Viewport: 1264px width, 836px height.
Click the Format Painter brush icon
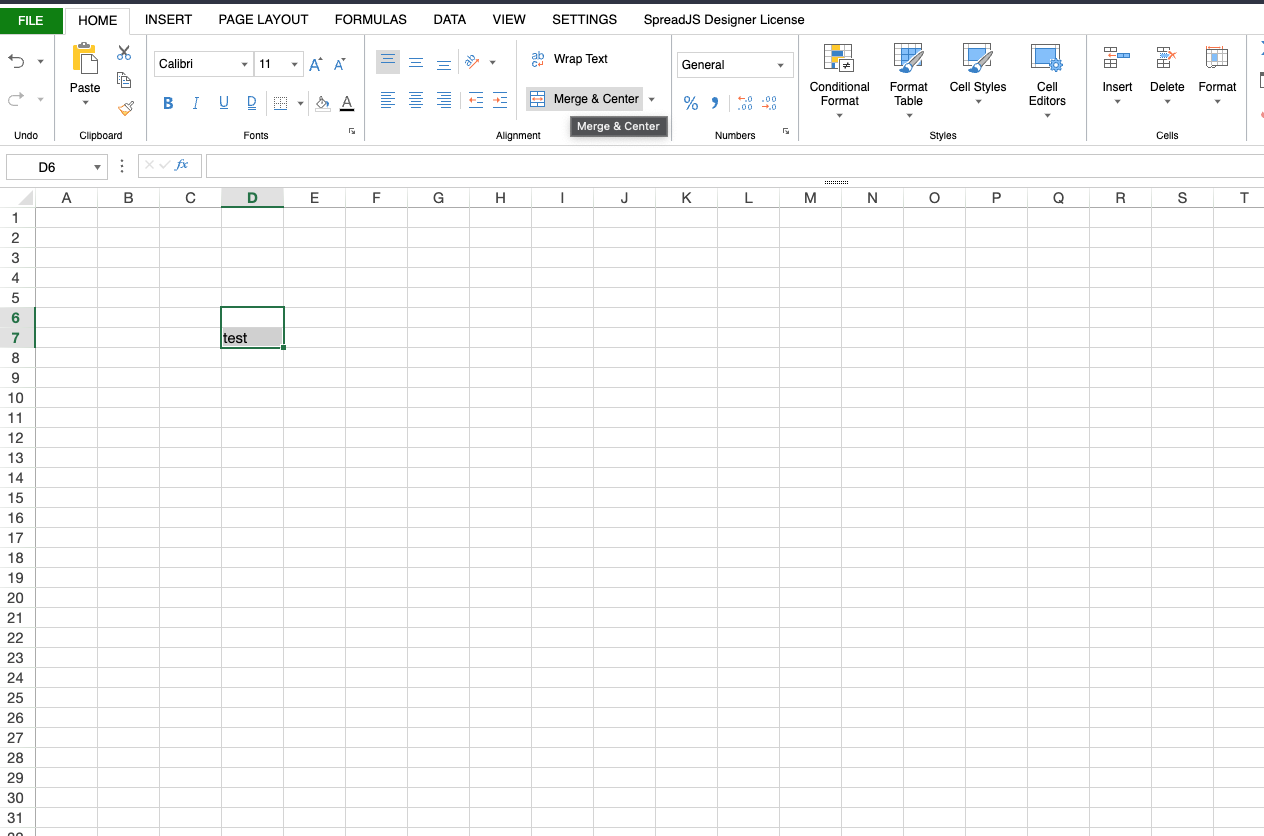[x=125, y=107]
